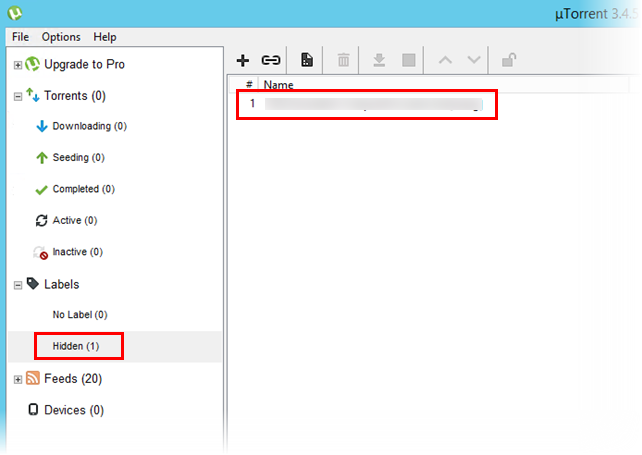Image resolution: width=642 pixels, height=455 pixels.
Task: Click the Active refresh-arrows icon
Action: [41, 221]
